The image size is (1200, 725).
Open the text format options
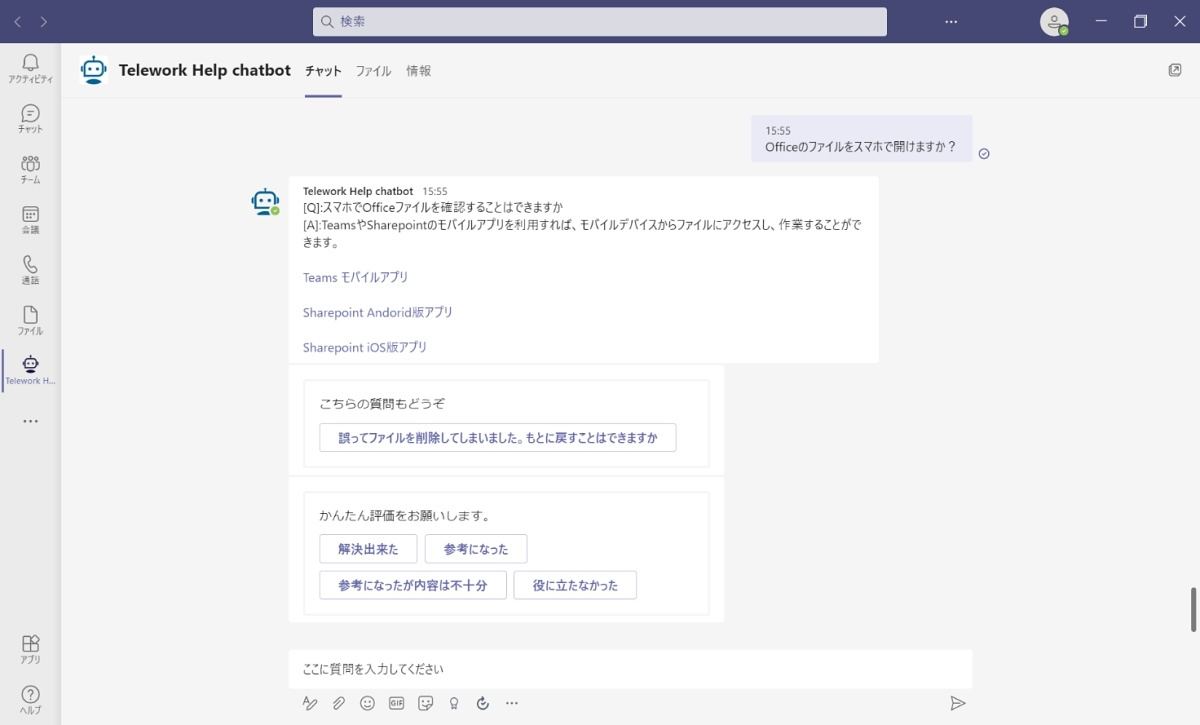[x=310, y=703]
